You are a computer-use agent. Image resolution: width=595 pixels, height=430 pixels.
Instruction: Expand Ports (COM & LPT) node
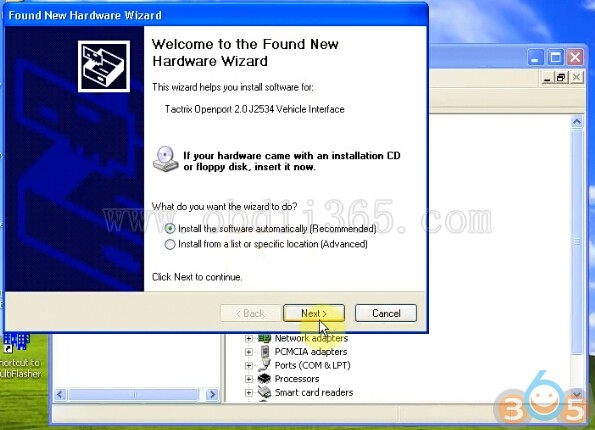coord(249,365)
